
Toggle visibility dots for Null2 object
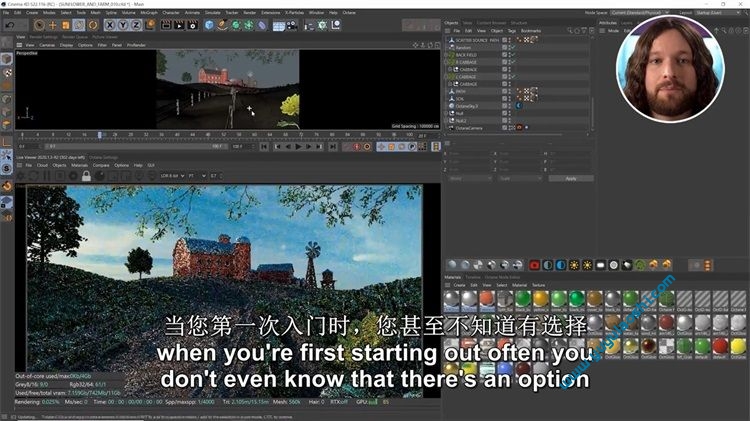[x=510, y=121]
